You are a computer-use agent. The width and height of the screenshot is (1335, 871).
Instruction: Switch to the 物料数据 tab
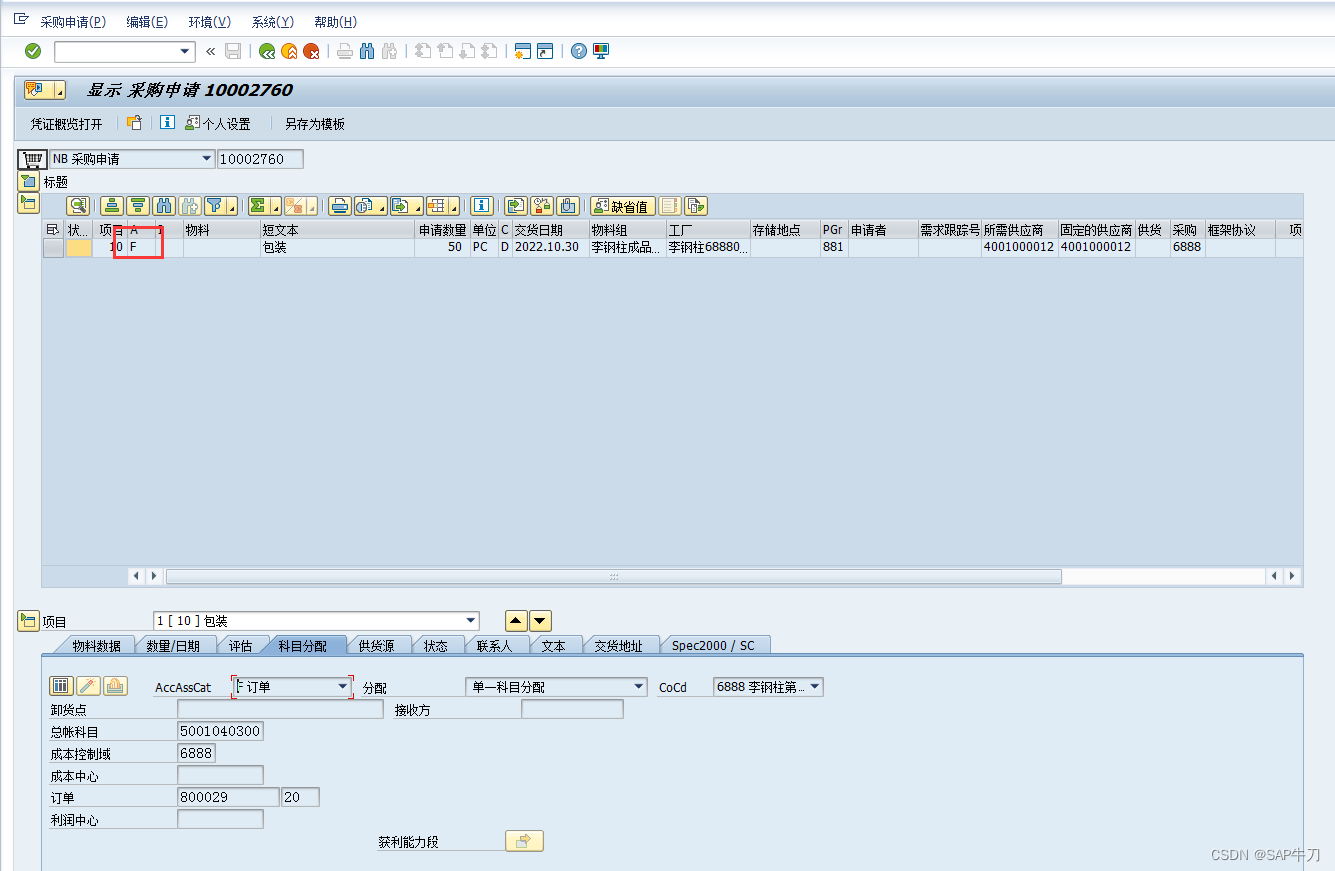point(96,645)
